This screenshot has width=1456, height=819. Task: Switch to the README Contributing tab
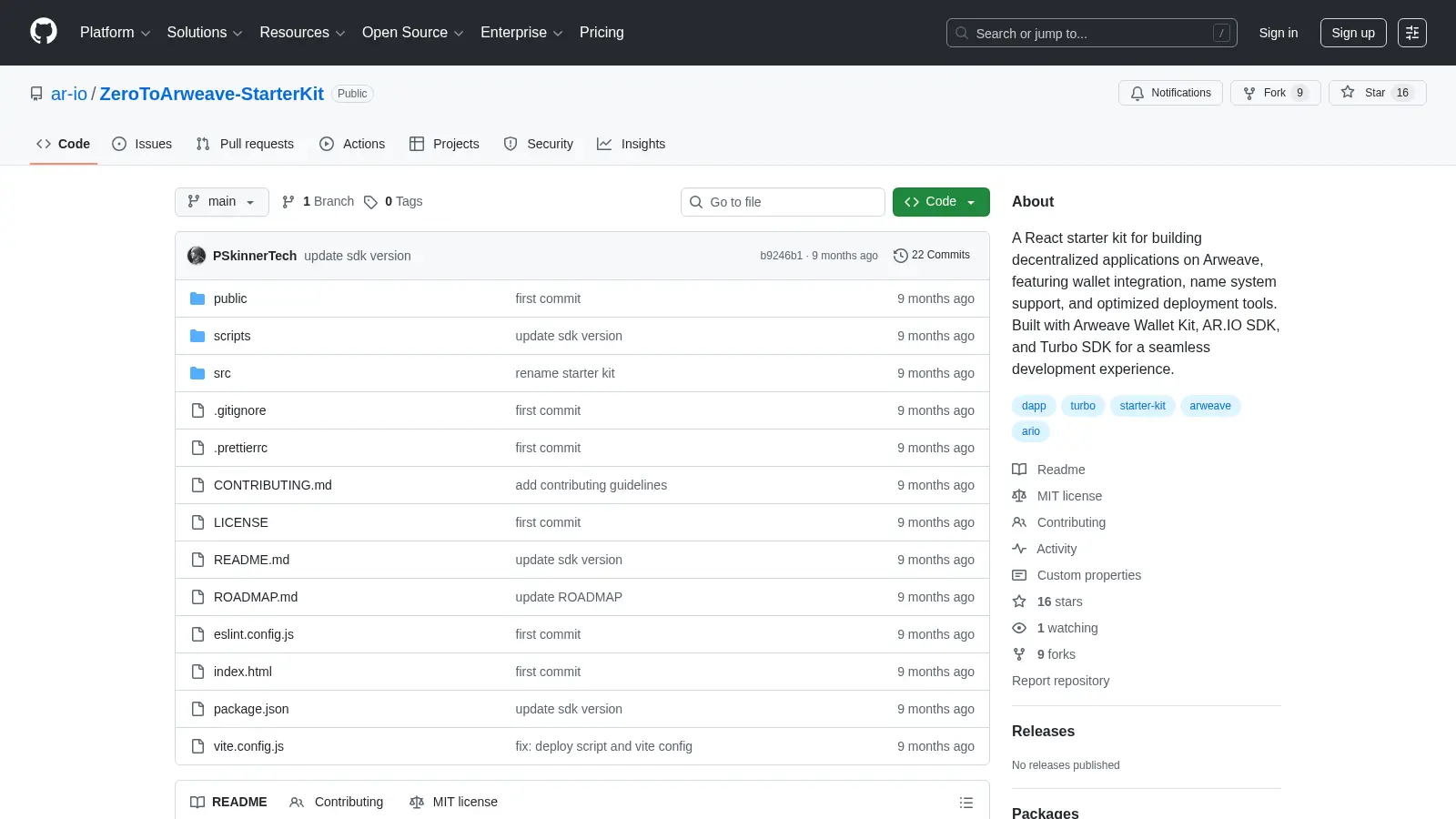point(337,803)
